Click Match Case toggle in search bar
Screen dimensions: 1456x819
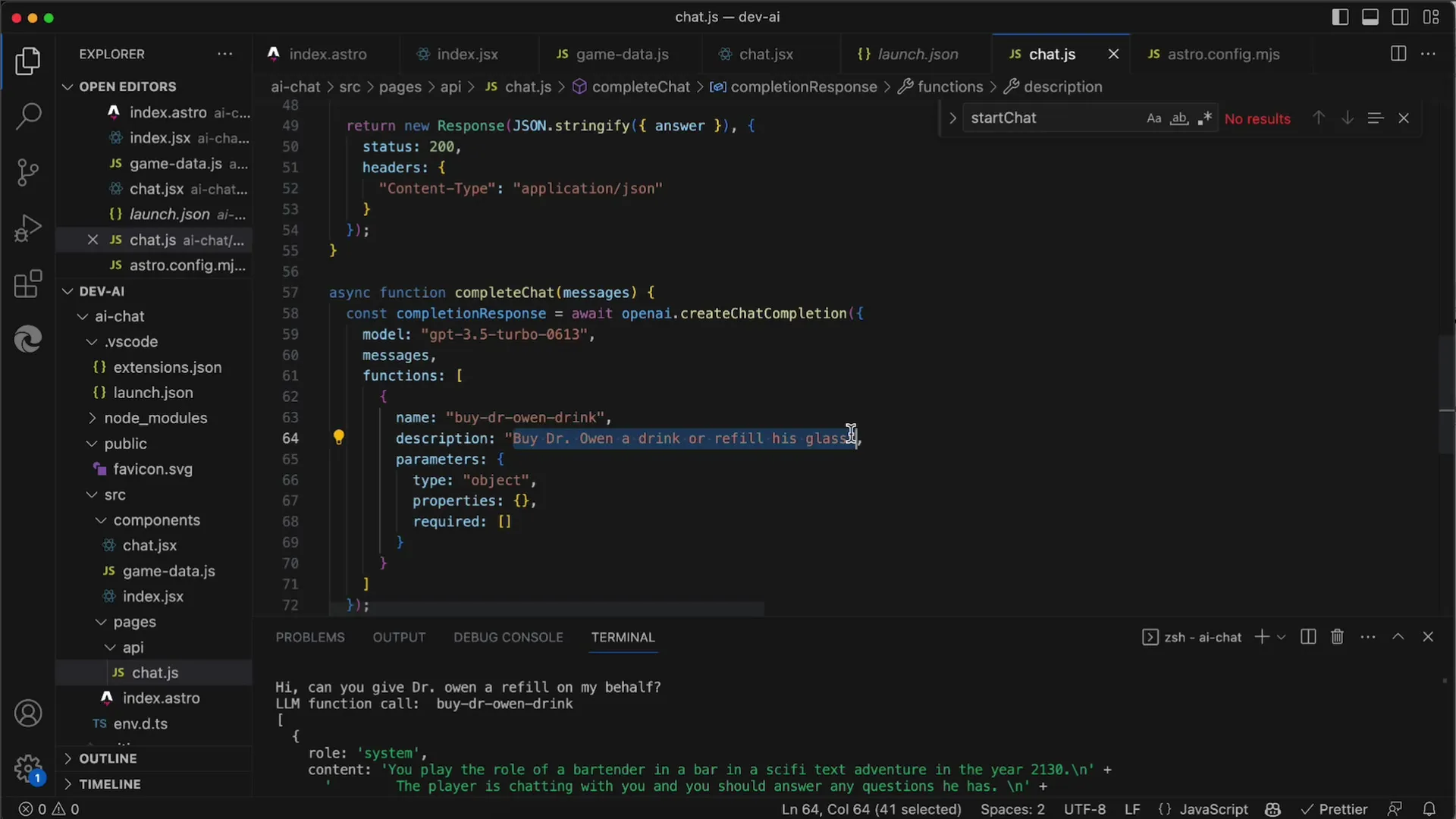(1153, 118)
